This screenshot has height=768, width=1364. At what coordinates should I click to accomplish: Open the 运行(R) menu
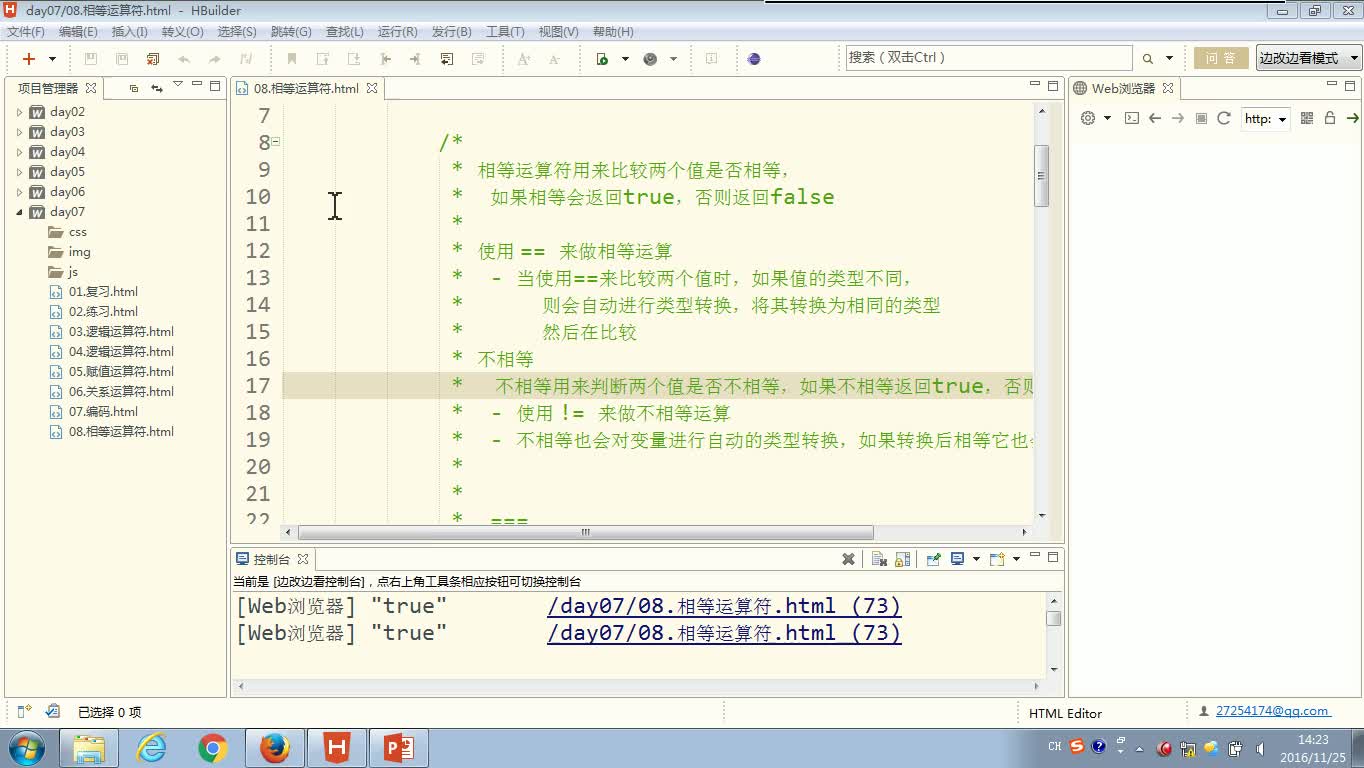pyautogui.click(x=397, y=32)
